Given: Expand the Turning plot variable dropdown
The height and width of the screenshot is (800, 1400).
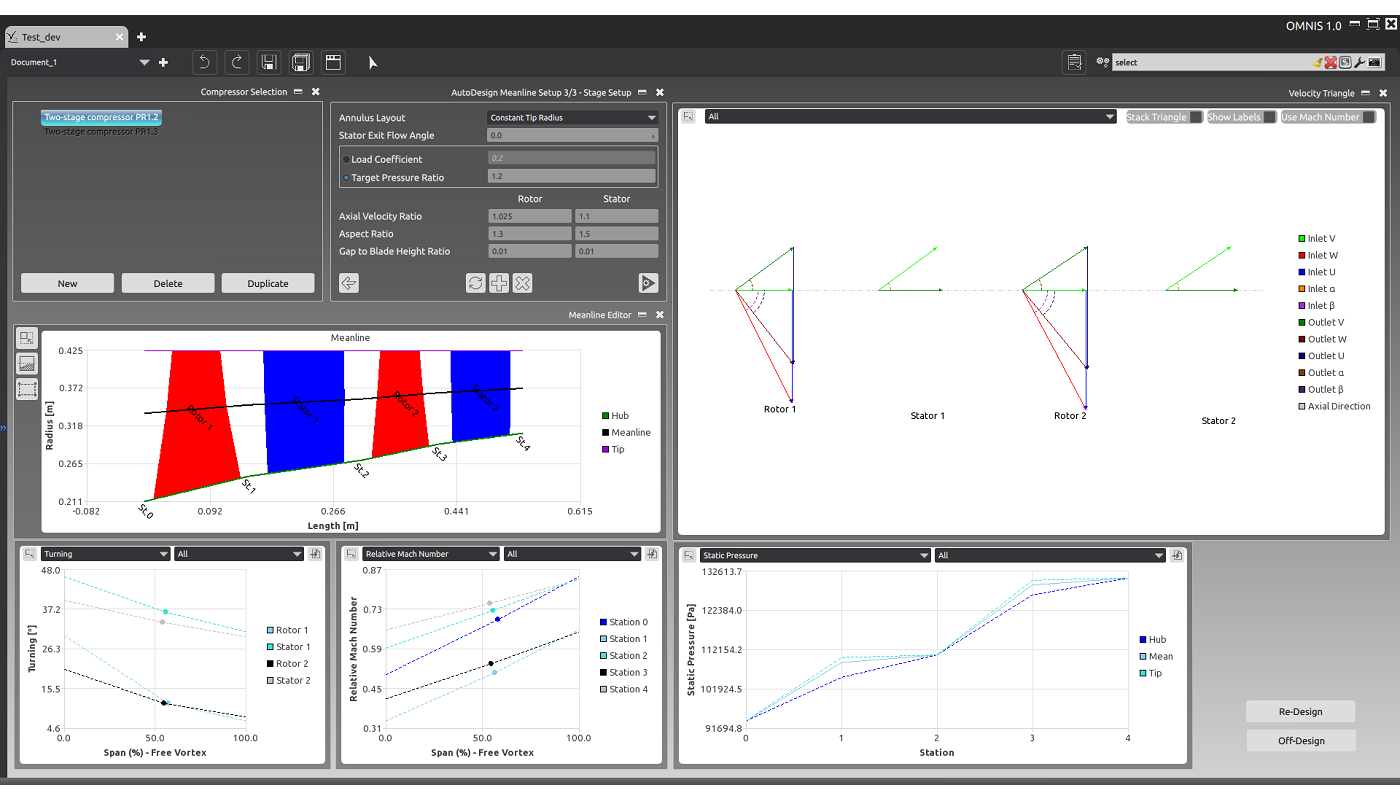Looking at the screenshot, I should click(106, 554).
